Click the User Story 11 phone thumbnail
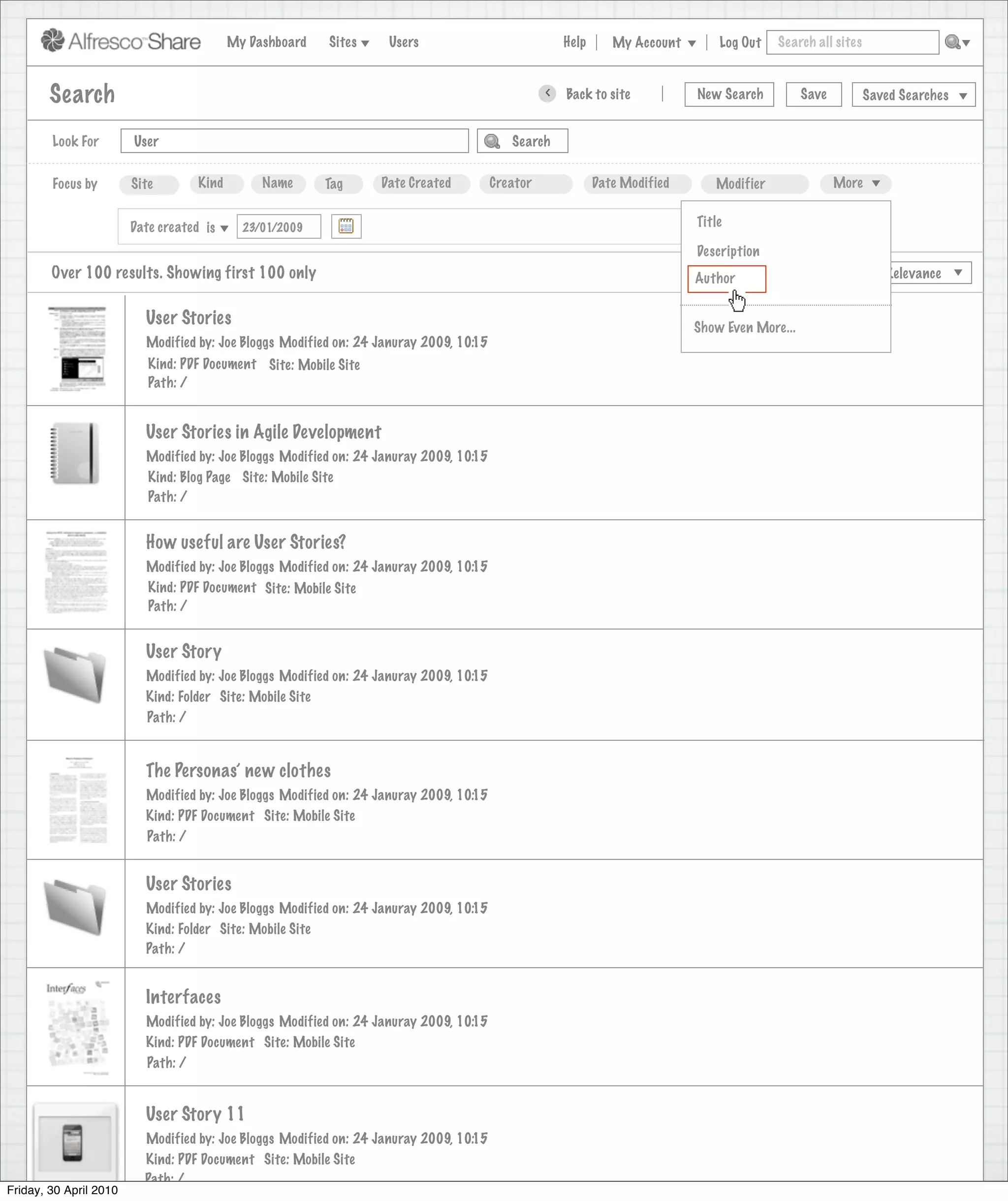The width and height of the screenshot is (1008, 1201). click(73, 1142)
